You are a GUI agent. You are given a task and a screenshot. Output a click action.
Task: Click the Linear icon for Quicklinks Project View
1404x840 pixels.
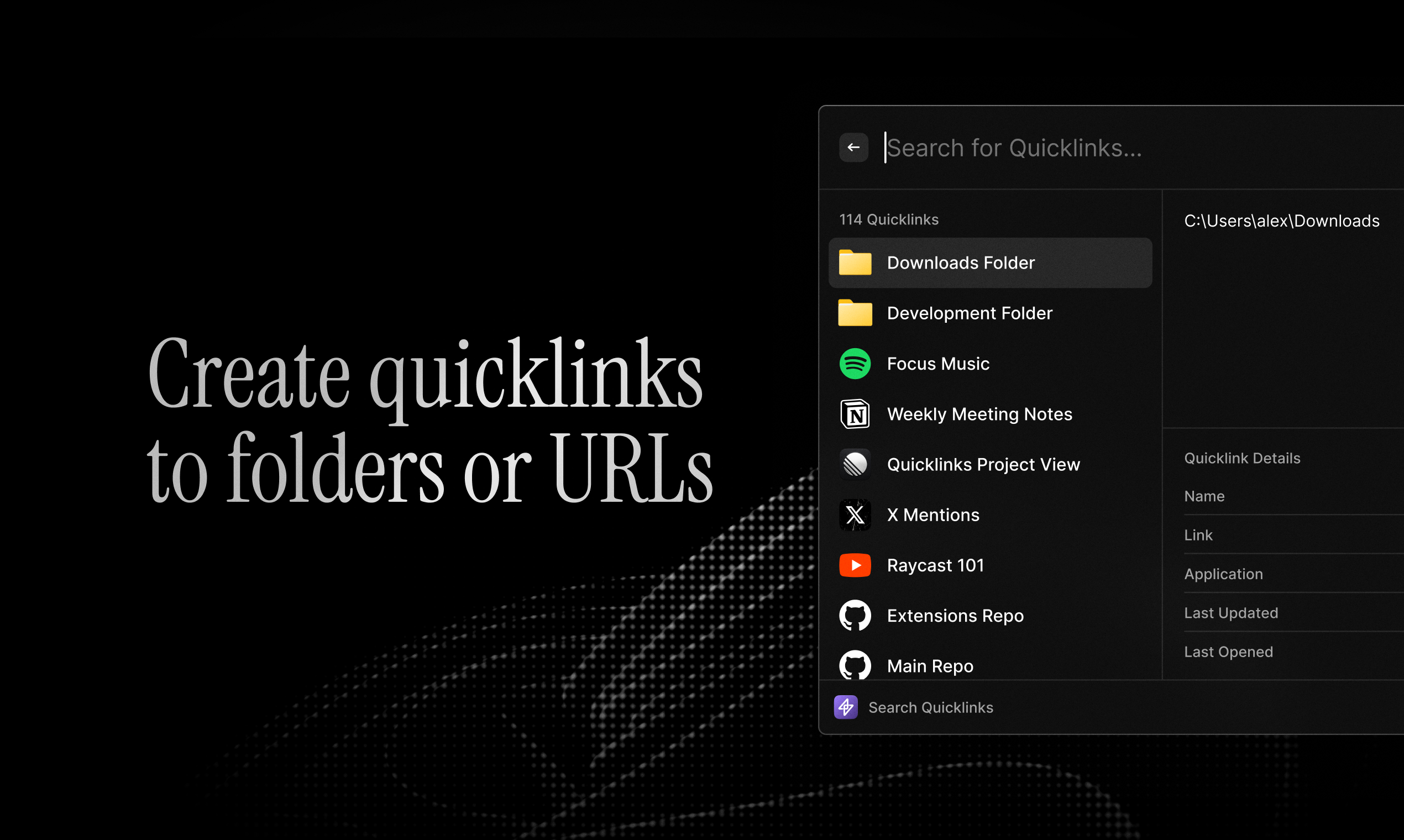pyautogui.click(x=855, y=464)
